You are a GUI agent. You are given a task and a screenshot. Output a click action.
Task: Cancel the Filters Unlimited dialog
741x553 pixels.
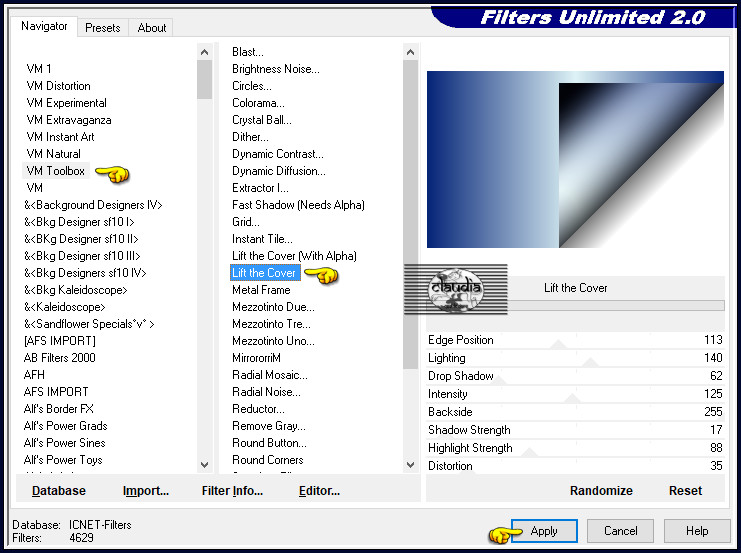(620, 531)
